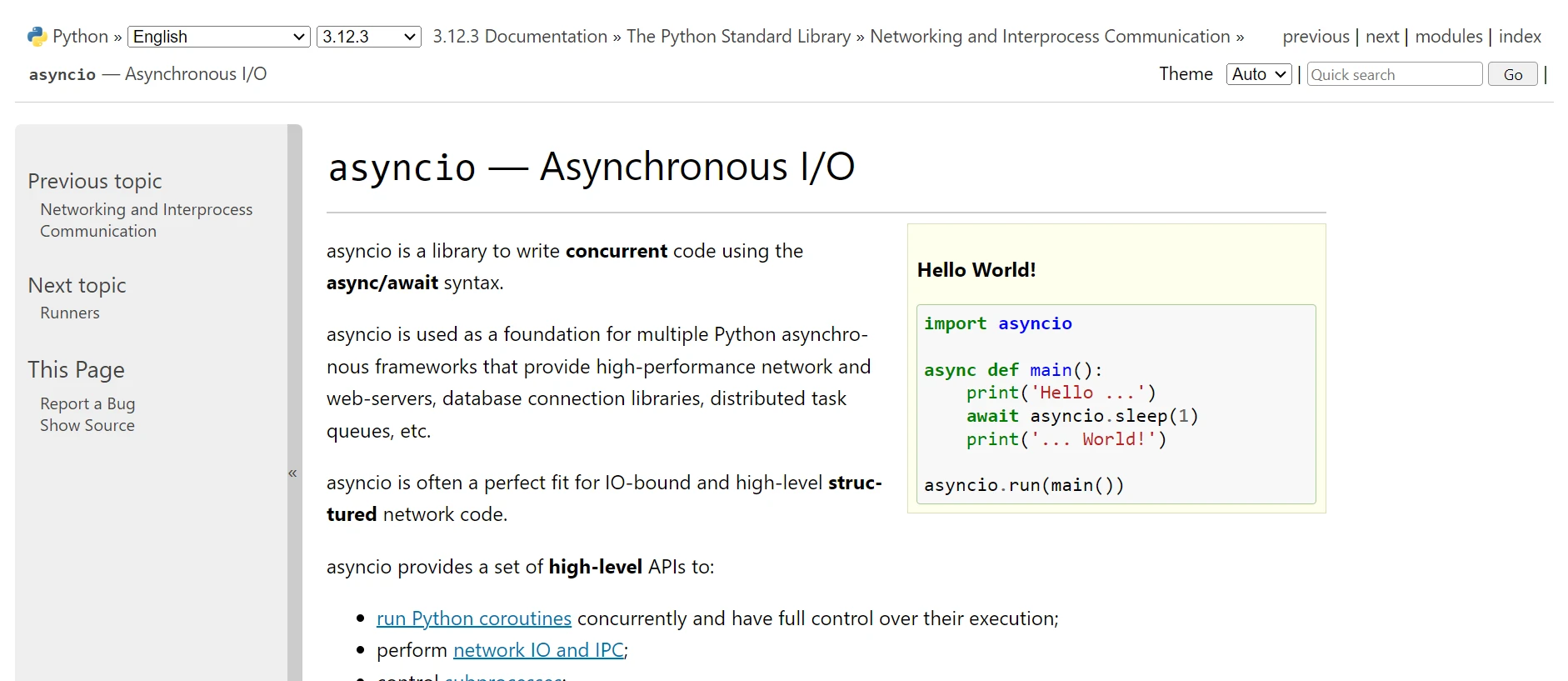
Task: Open the Python home link
Action: coord(80,37)
